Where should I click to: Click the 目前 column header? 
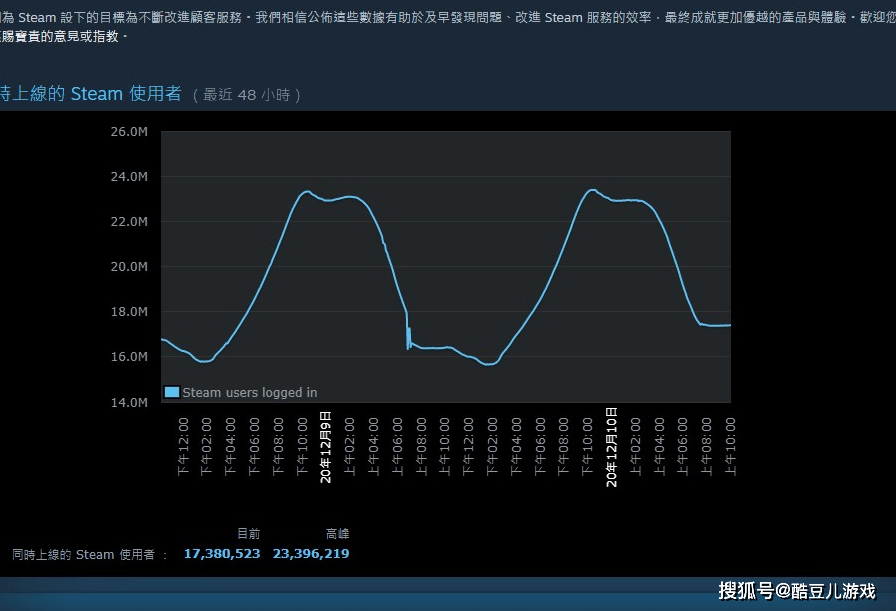[248, 534]
